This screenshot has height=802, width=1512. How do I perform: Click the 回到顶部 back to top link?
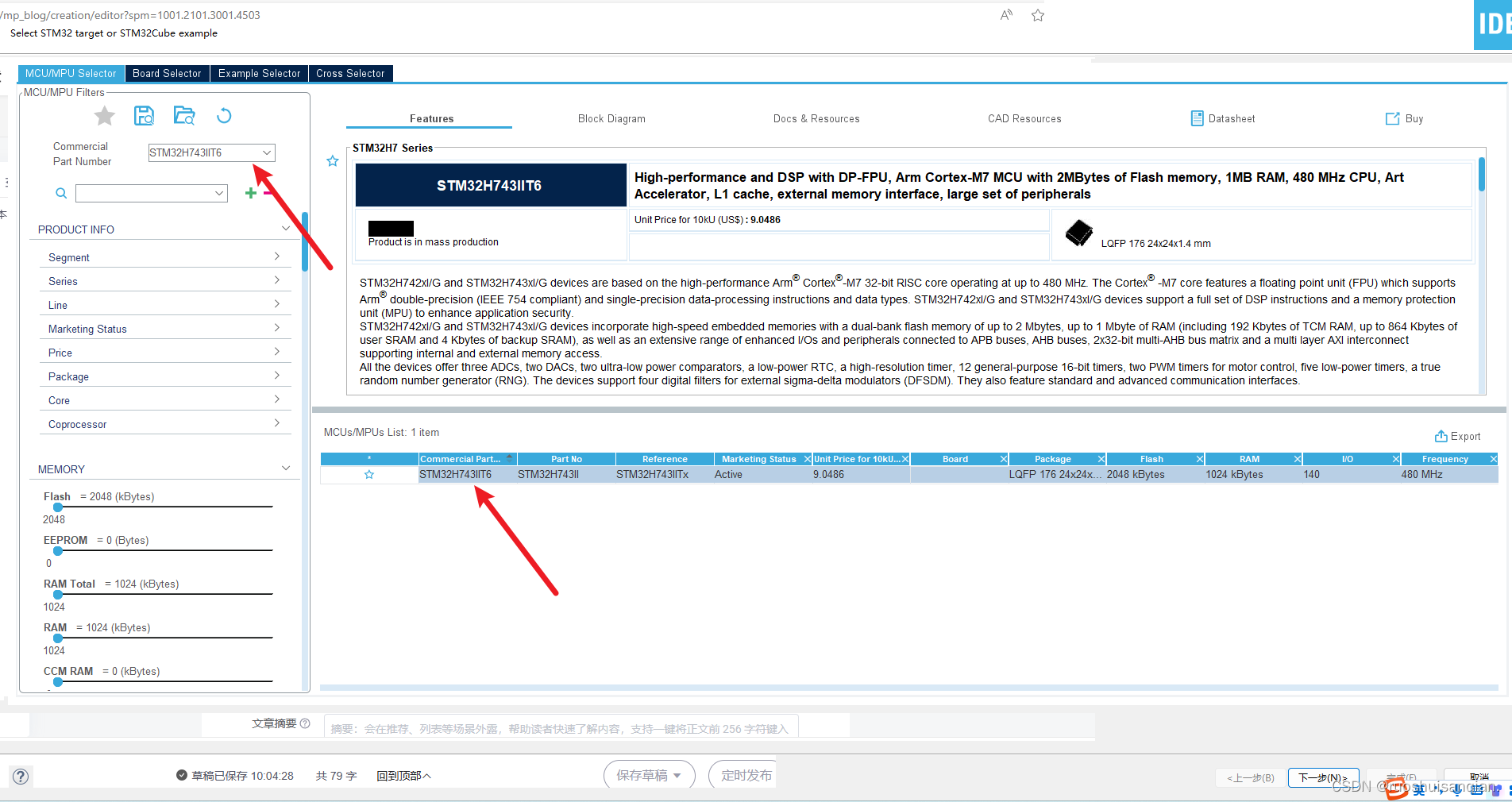(403, 776)
